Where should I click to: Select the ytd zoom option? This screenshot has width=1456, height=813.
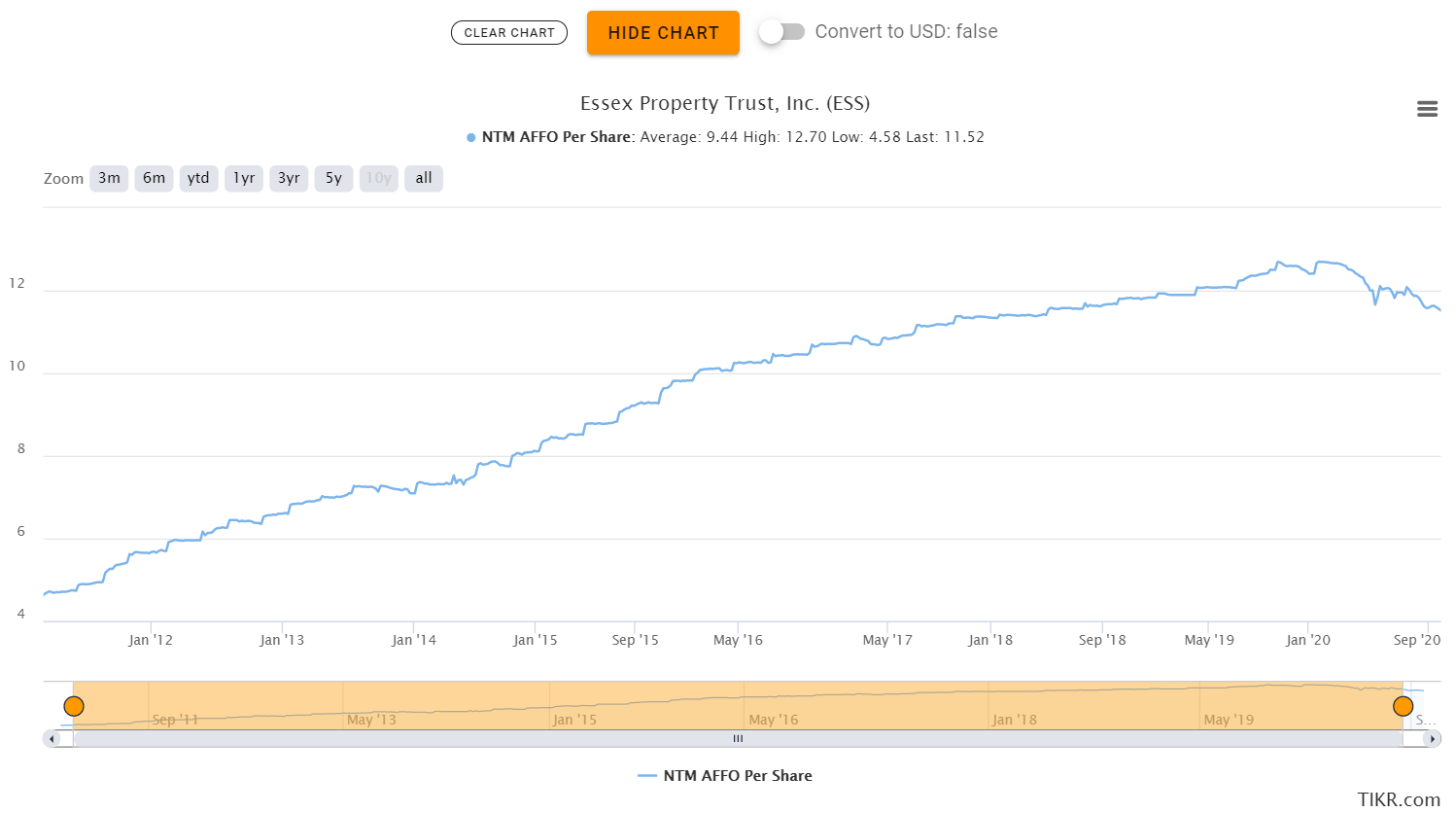pyautogui.click(x=198, y=178)
